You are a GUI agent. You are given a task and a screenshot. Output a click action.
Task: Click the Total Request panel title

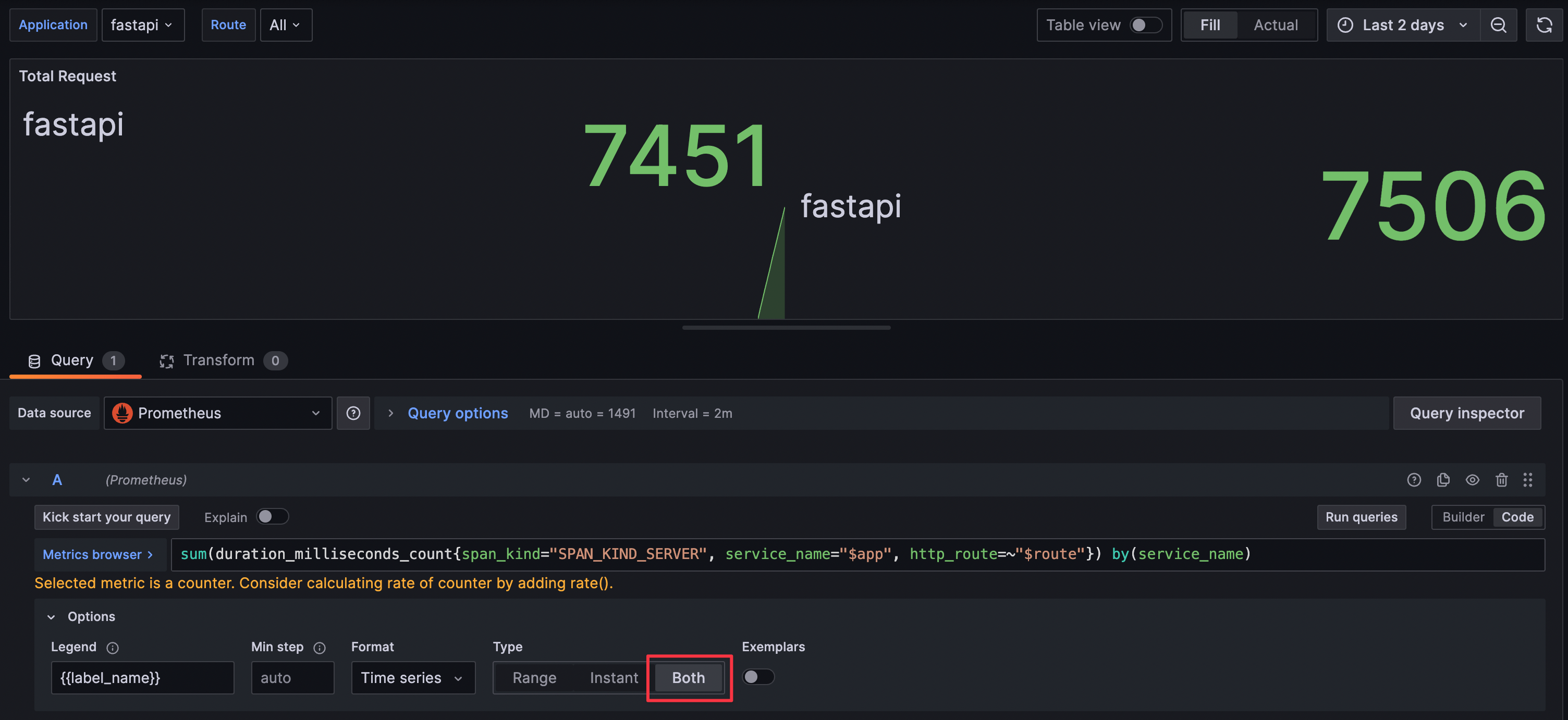tap(67, 76)
